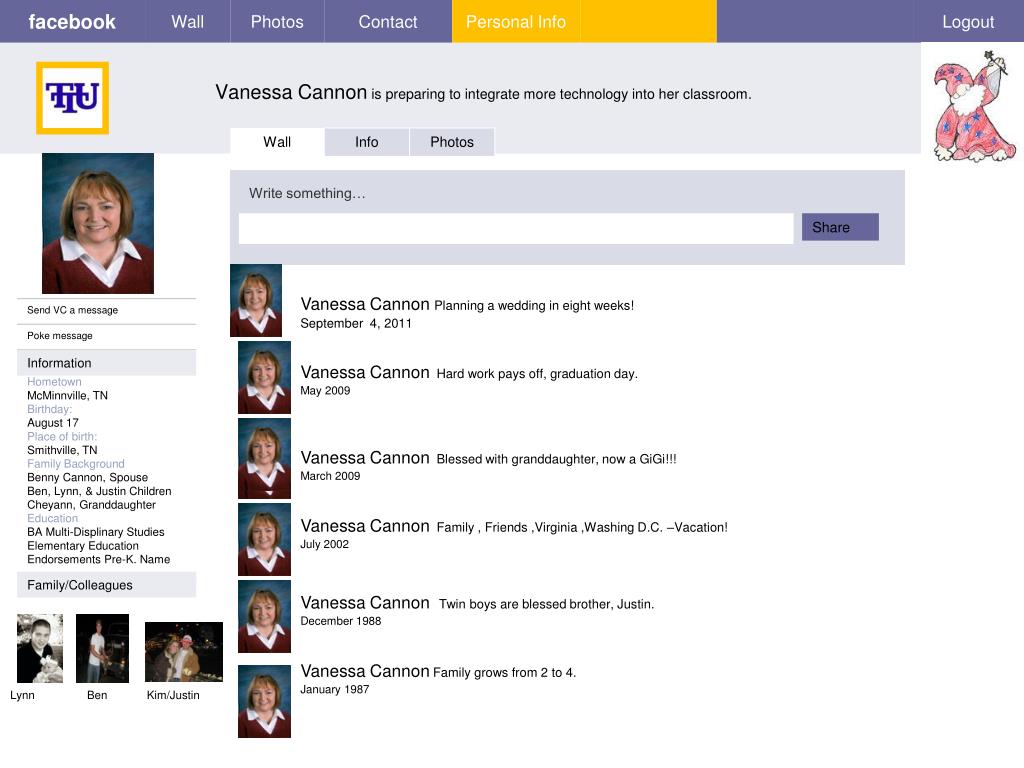Open the Wall item in top navigation bar
Screen dimensions: 1024x768
click(187, 22)
